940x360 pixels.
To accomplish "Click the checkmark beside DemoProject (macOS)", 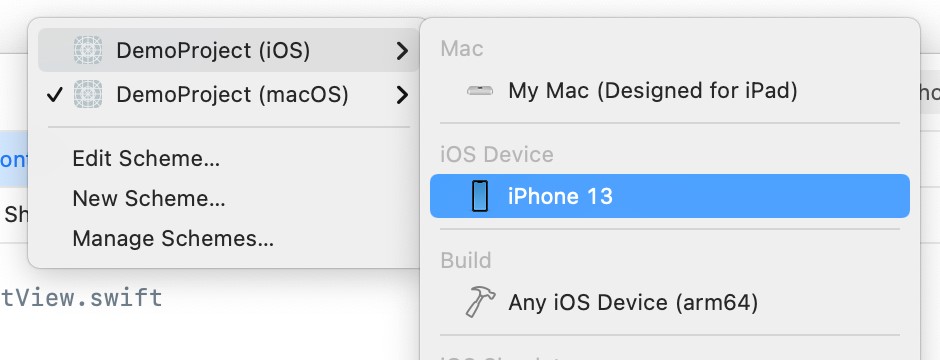I will [x=55, y=95].
